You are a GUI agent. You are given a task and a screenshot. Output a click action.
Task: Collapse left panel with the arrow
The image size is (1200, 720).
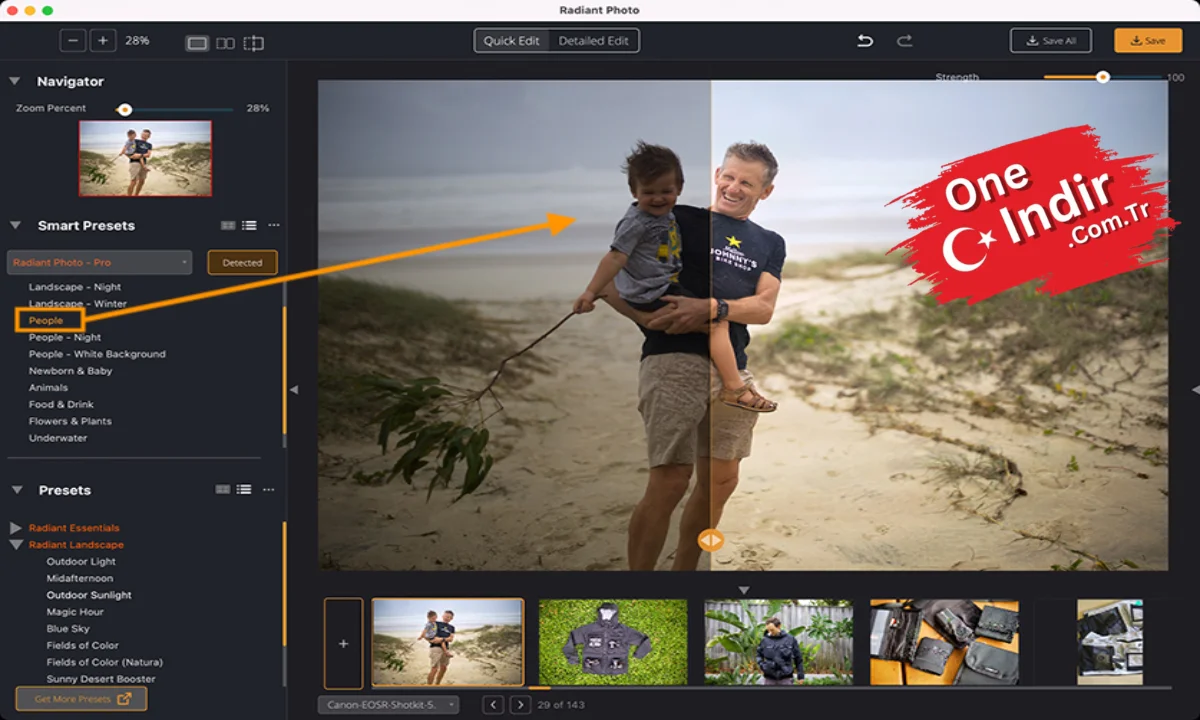(x=293, y=389)
